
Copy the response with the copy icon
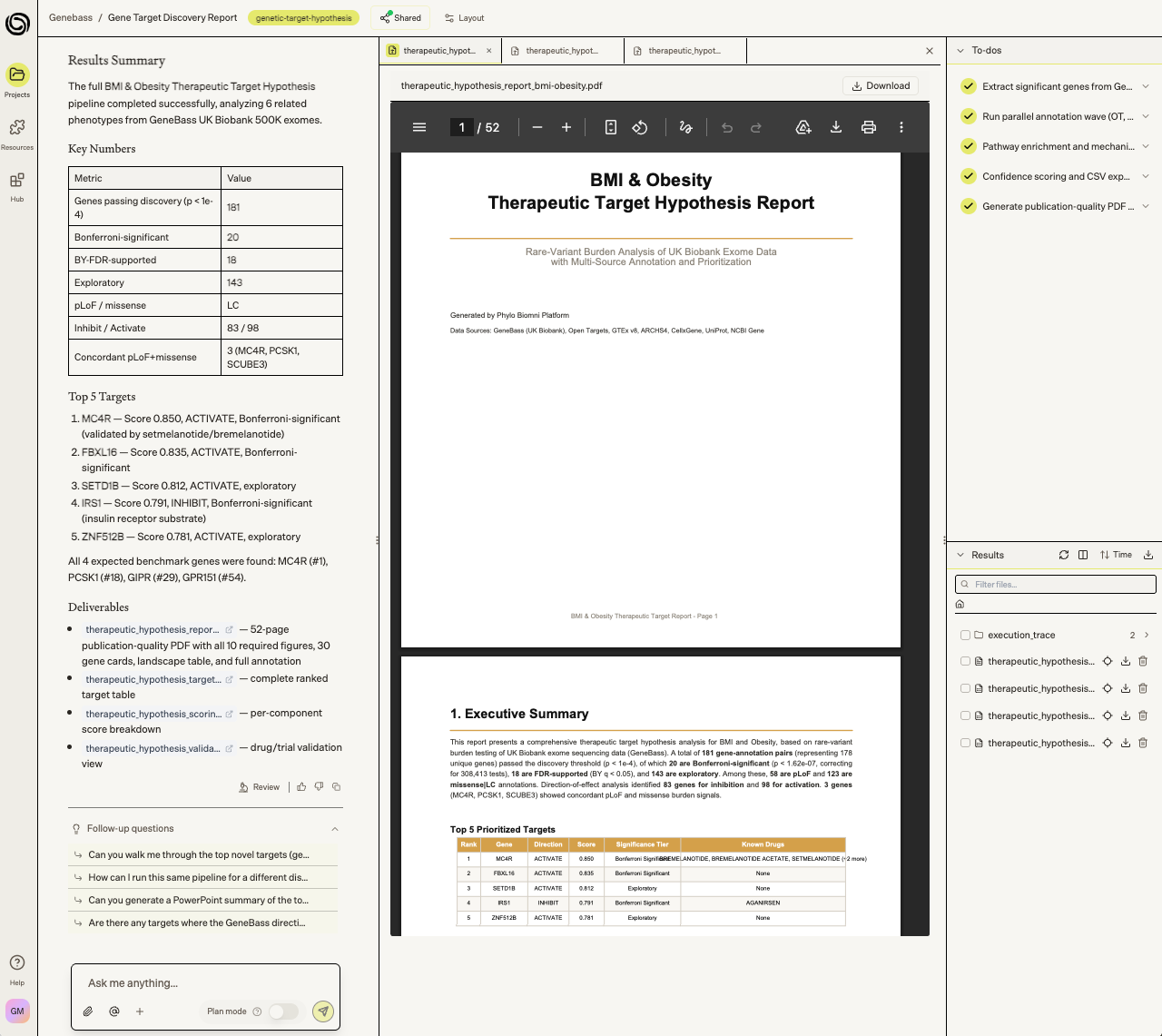336,787
